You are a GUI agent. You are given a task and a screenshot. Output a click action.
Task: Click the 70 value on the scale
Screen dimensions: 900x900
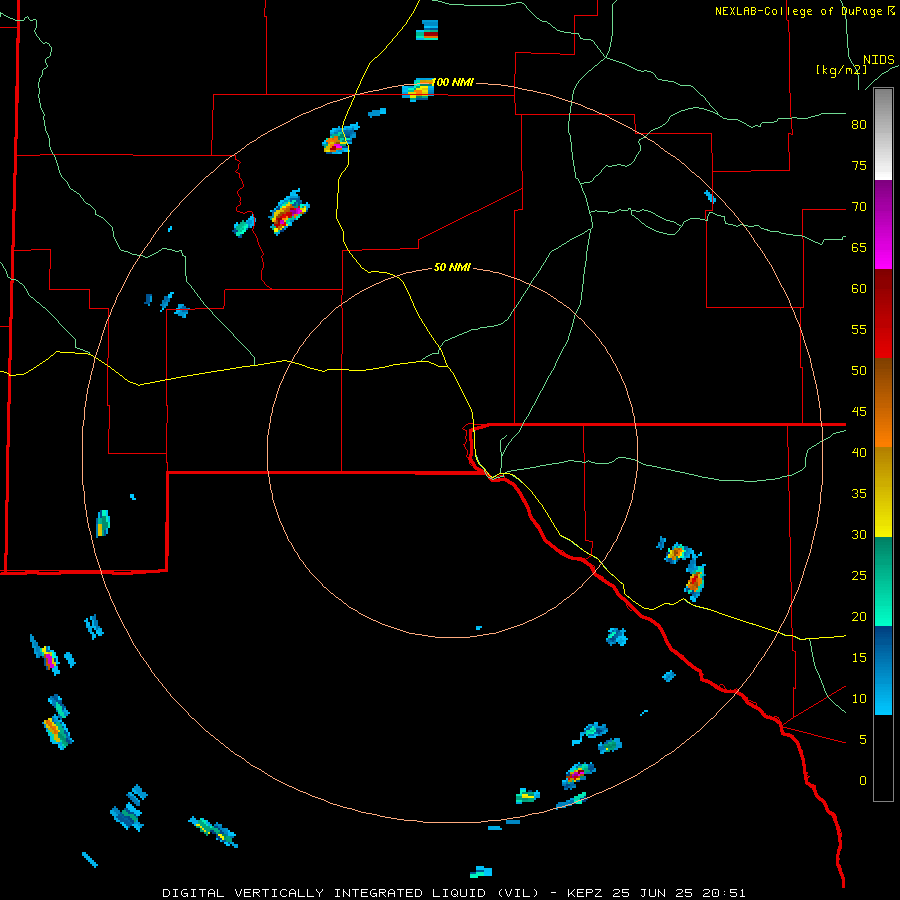pos(859,207)
